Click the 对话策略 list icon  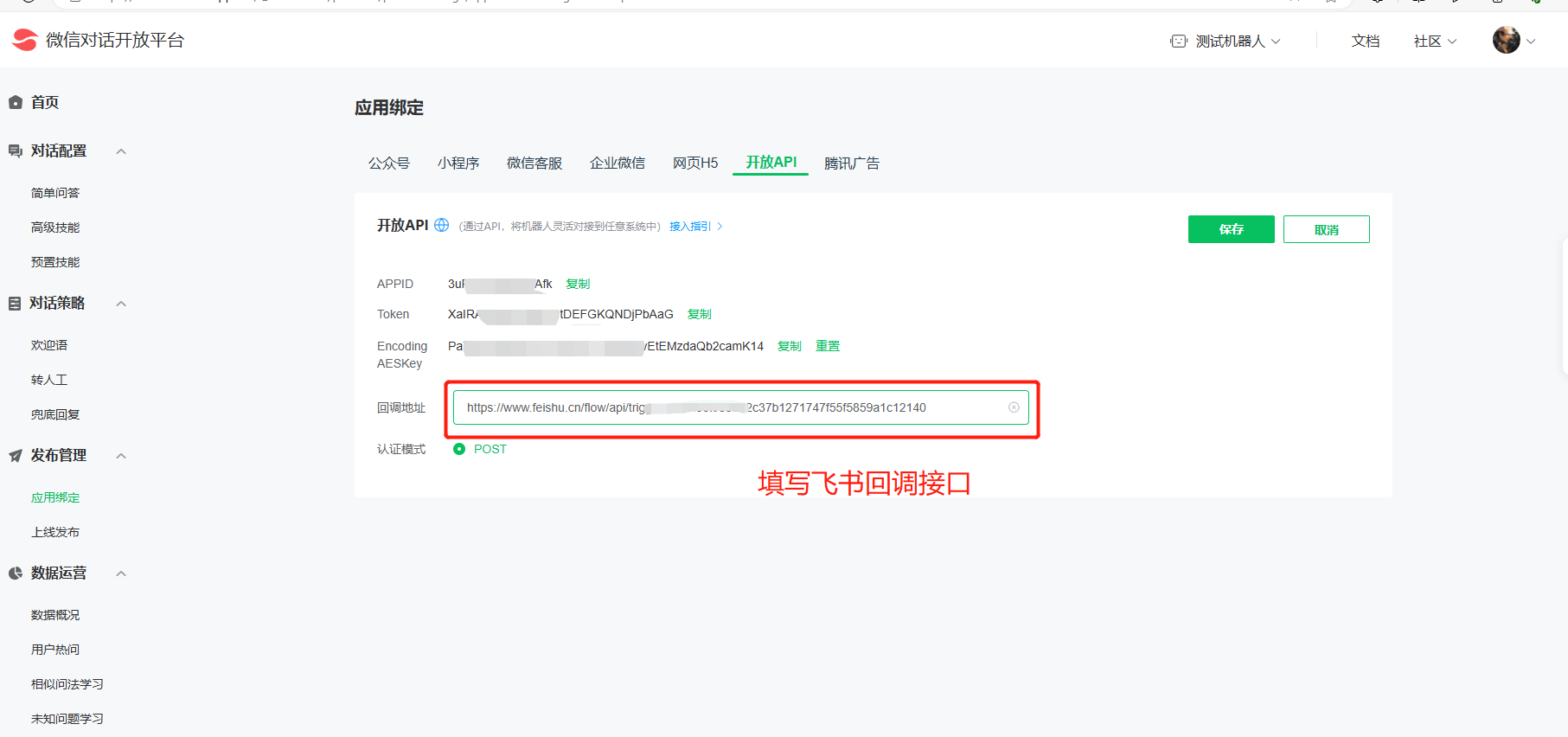tap(15, 304)
